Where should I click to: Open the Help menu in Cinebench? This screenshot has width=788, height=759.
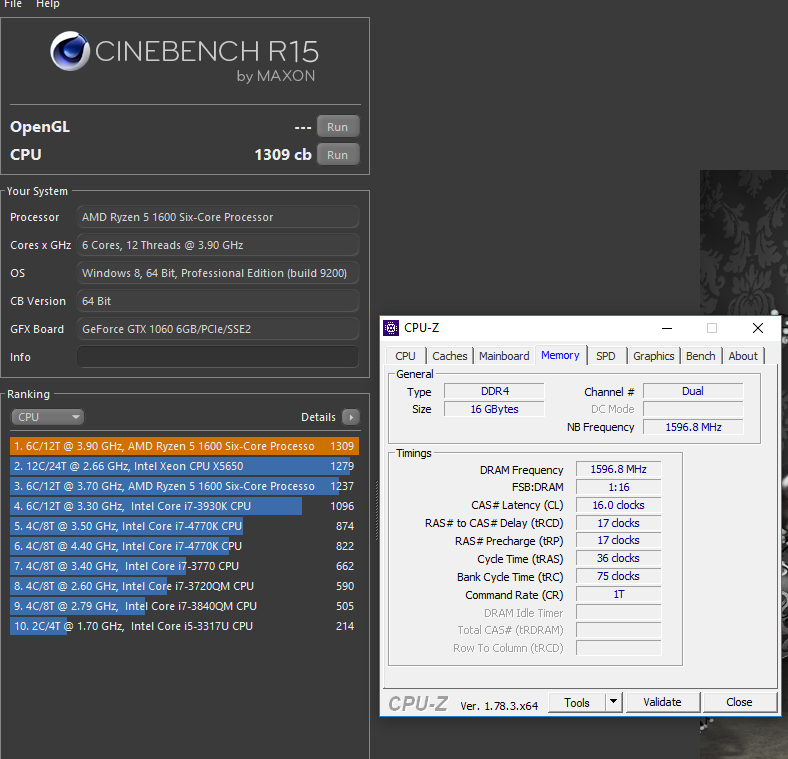(48, 4)
